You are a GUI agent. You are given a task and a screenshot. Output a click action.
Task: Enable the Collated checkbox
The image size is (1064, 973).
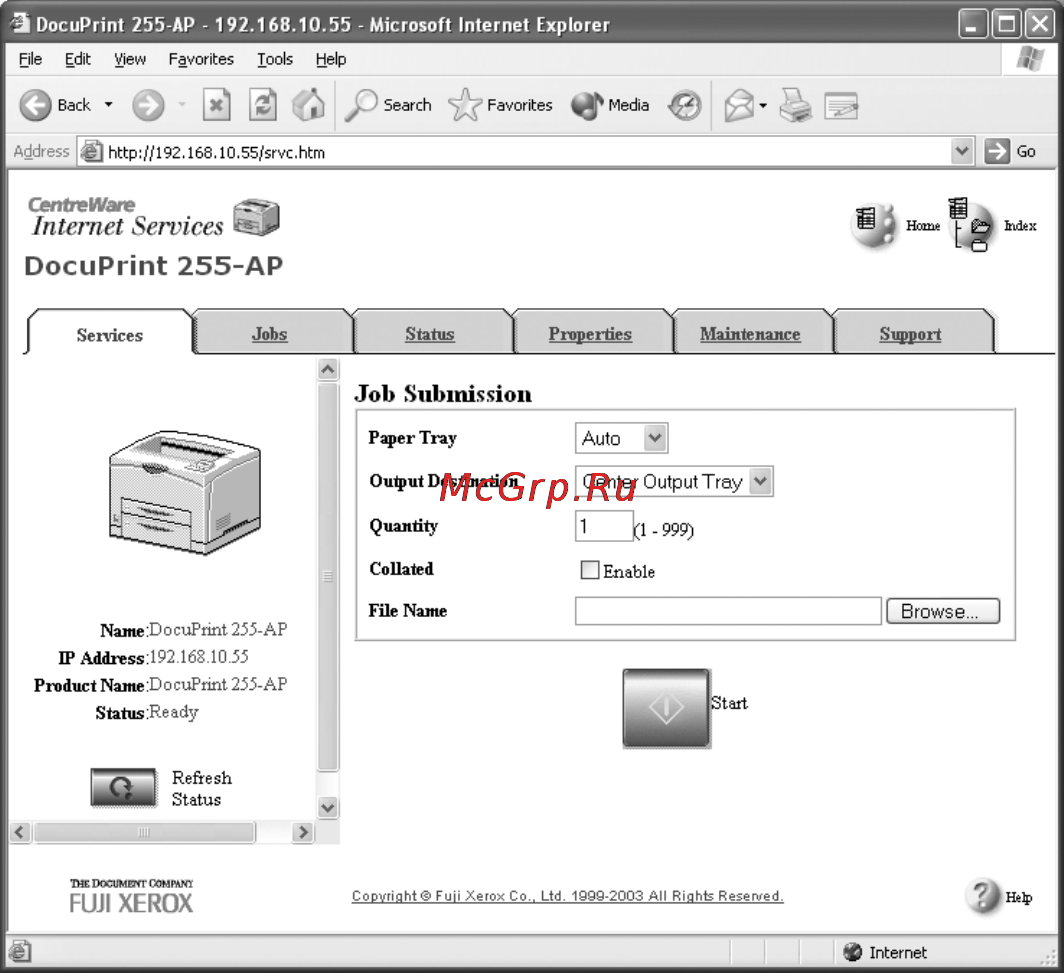590,570
